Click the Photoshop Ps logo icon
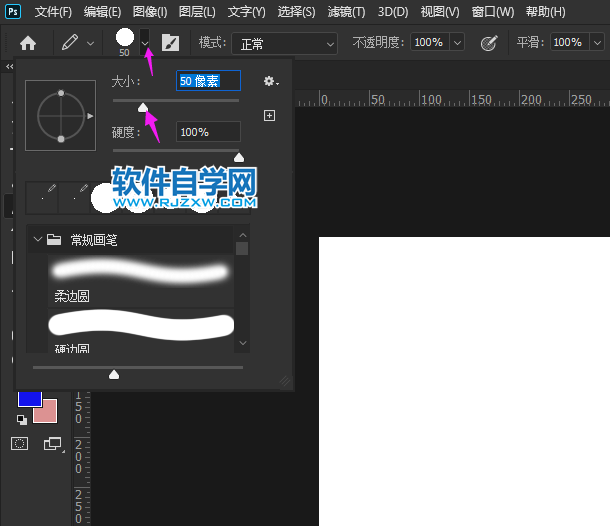The height and width of the screenshot is (526, 610). click(x=13, y=11)
